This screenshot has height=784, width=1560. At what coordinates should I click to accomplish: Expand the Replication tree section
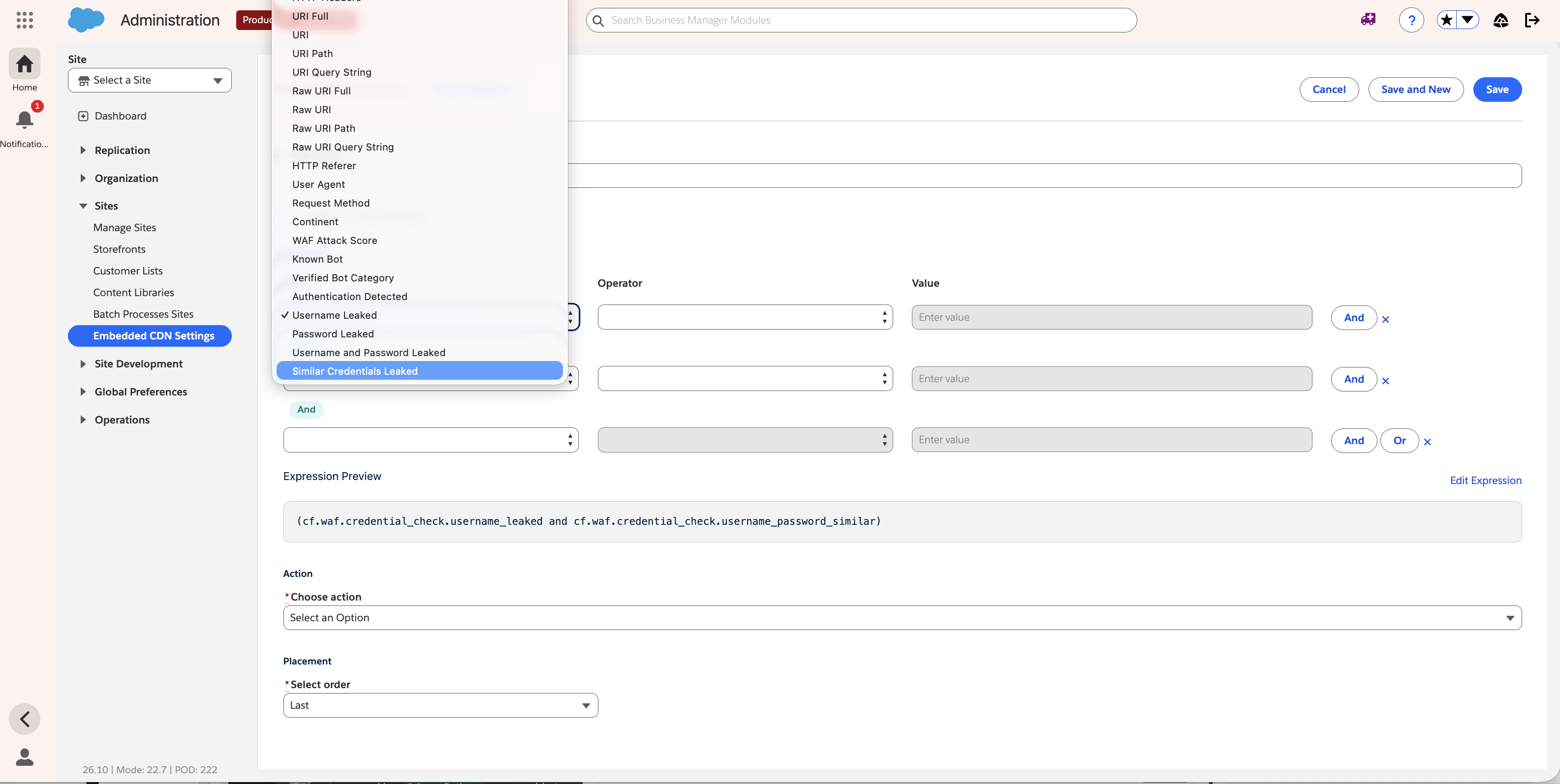83,150
